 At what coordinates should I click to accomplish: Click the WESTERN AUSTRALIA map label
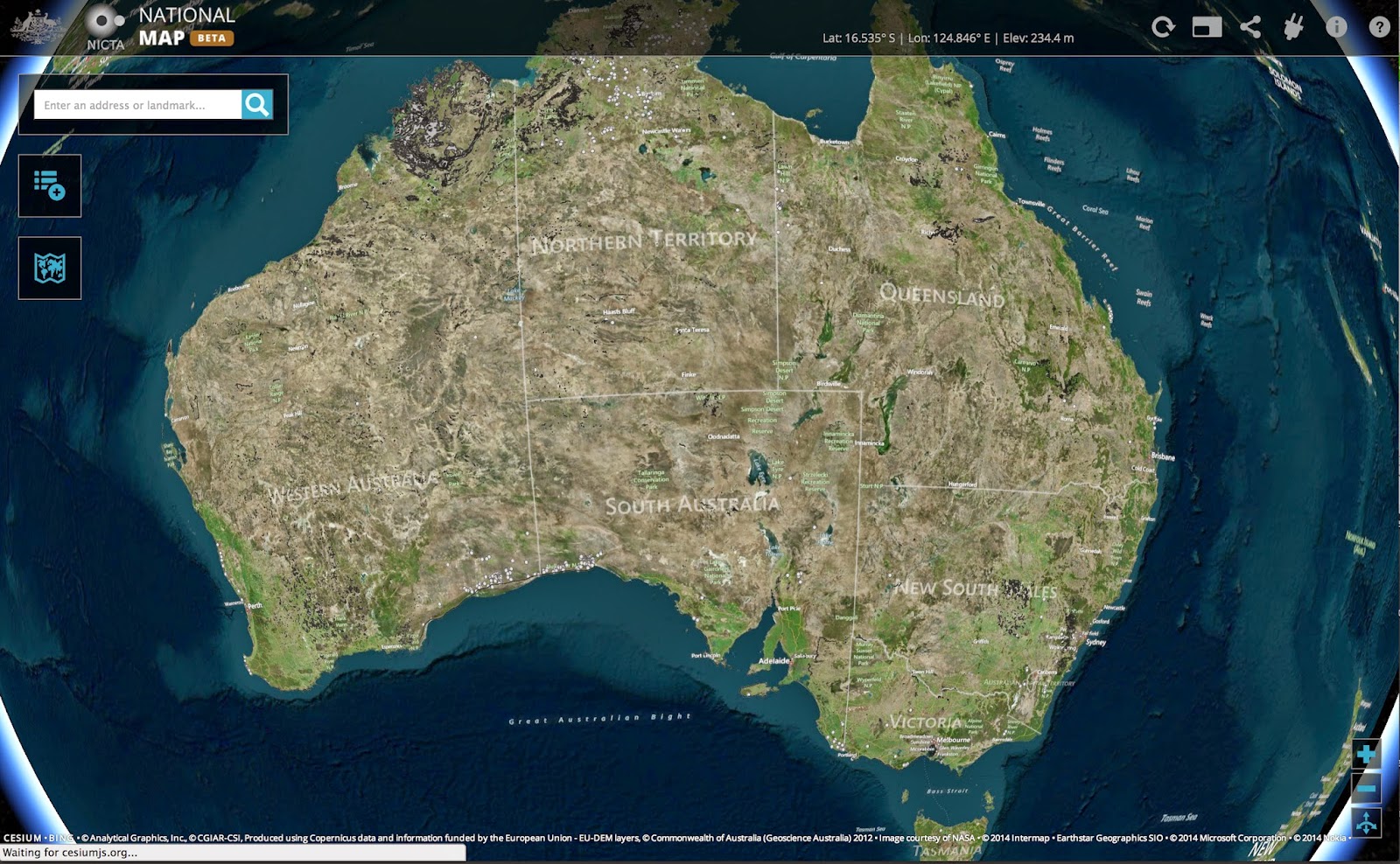353,487
